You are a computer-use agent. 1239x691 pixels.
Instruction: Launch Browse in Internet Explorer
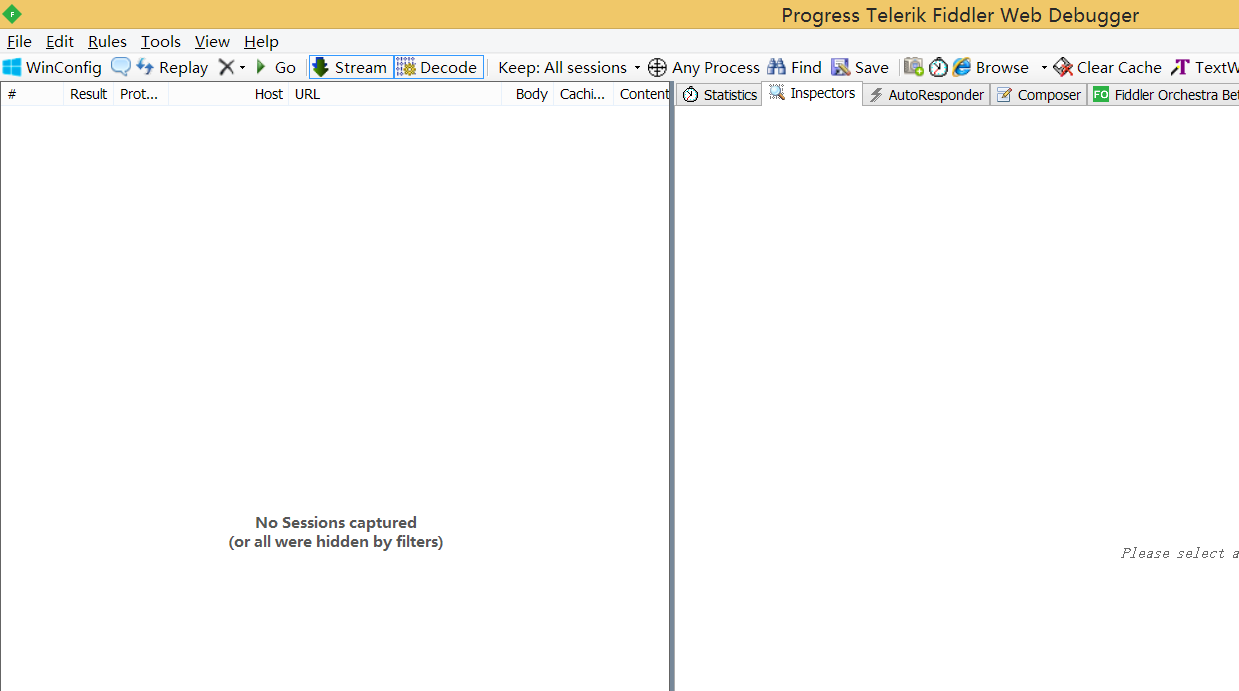[991, 67]
